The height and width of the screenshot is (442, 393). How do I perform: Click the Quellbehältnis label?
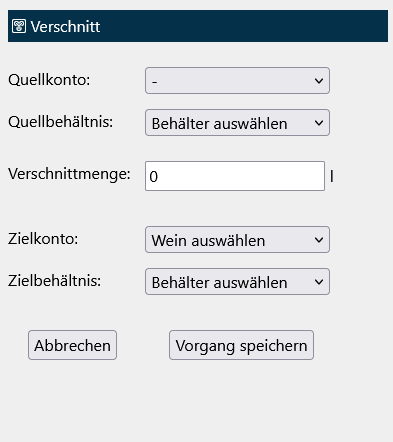[60, 122]
